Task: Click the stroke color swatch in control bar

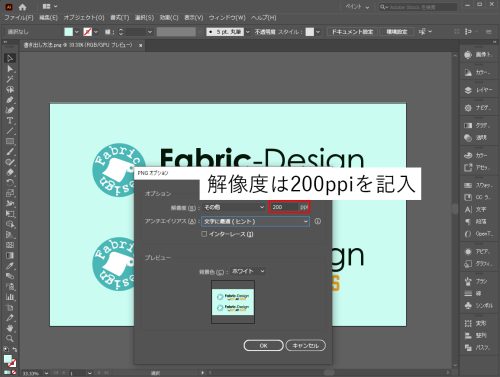Action: pyautogui.click(x=88, y=32)
